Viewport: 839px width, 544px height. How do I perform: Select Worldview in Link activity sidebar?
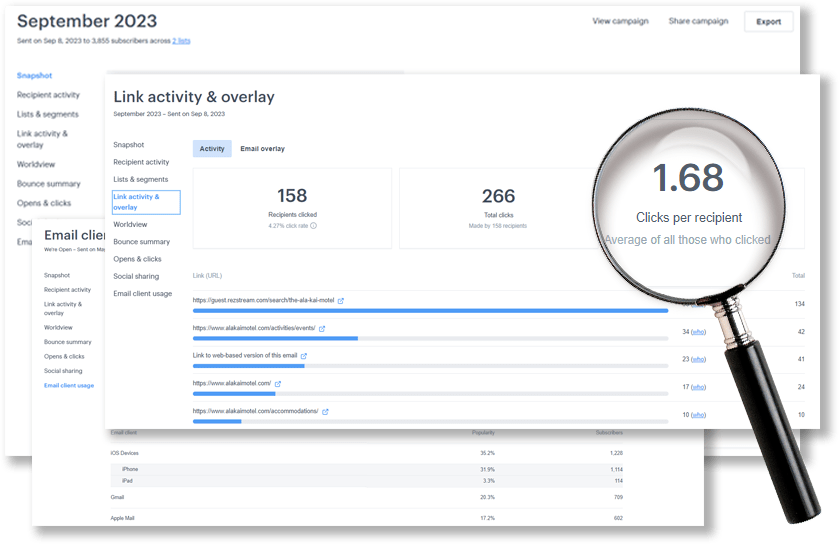tap(130, 225)
